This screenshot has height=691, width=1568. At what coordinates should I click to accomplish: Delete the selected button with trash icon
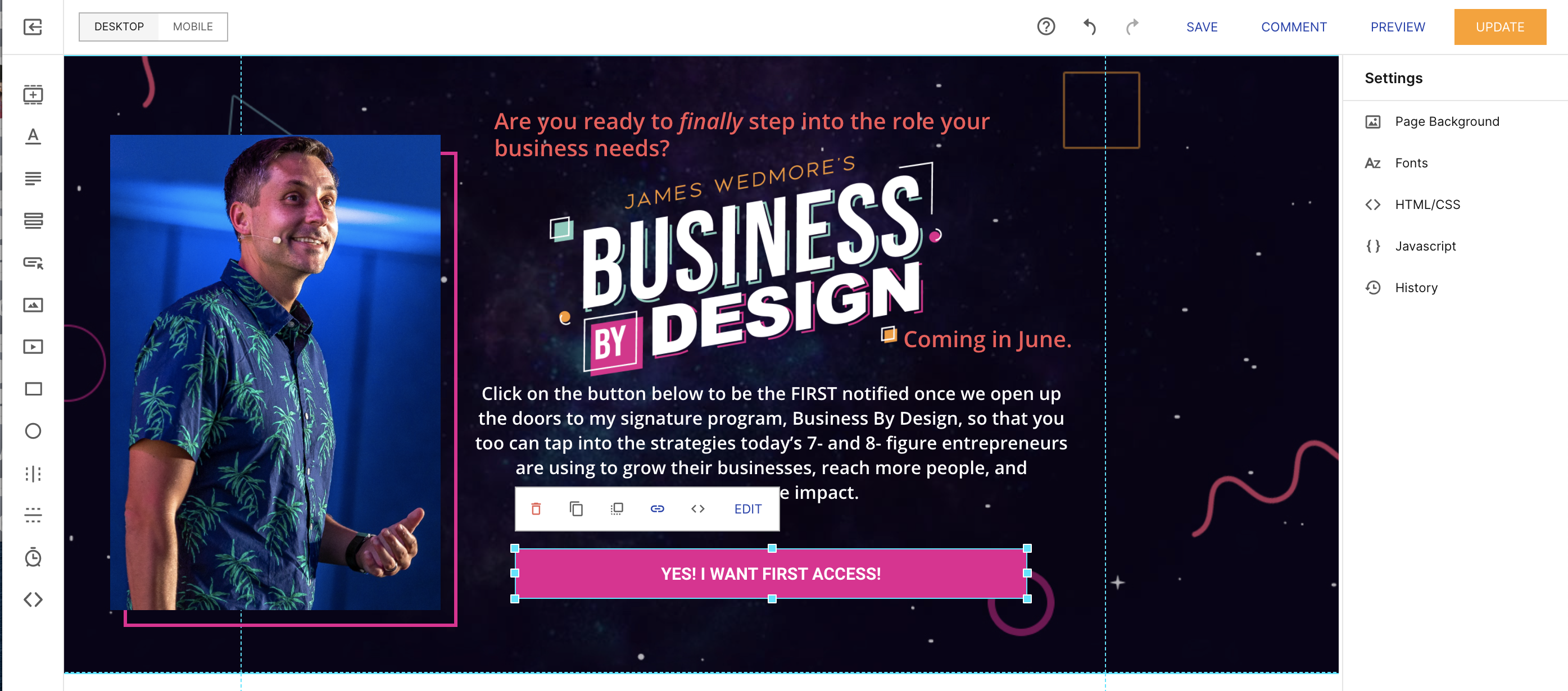(x=536, y=509)
